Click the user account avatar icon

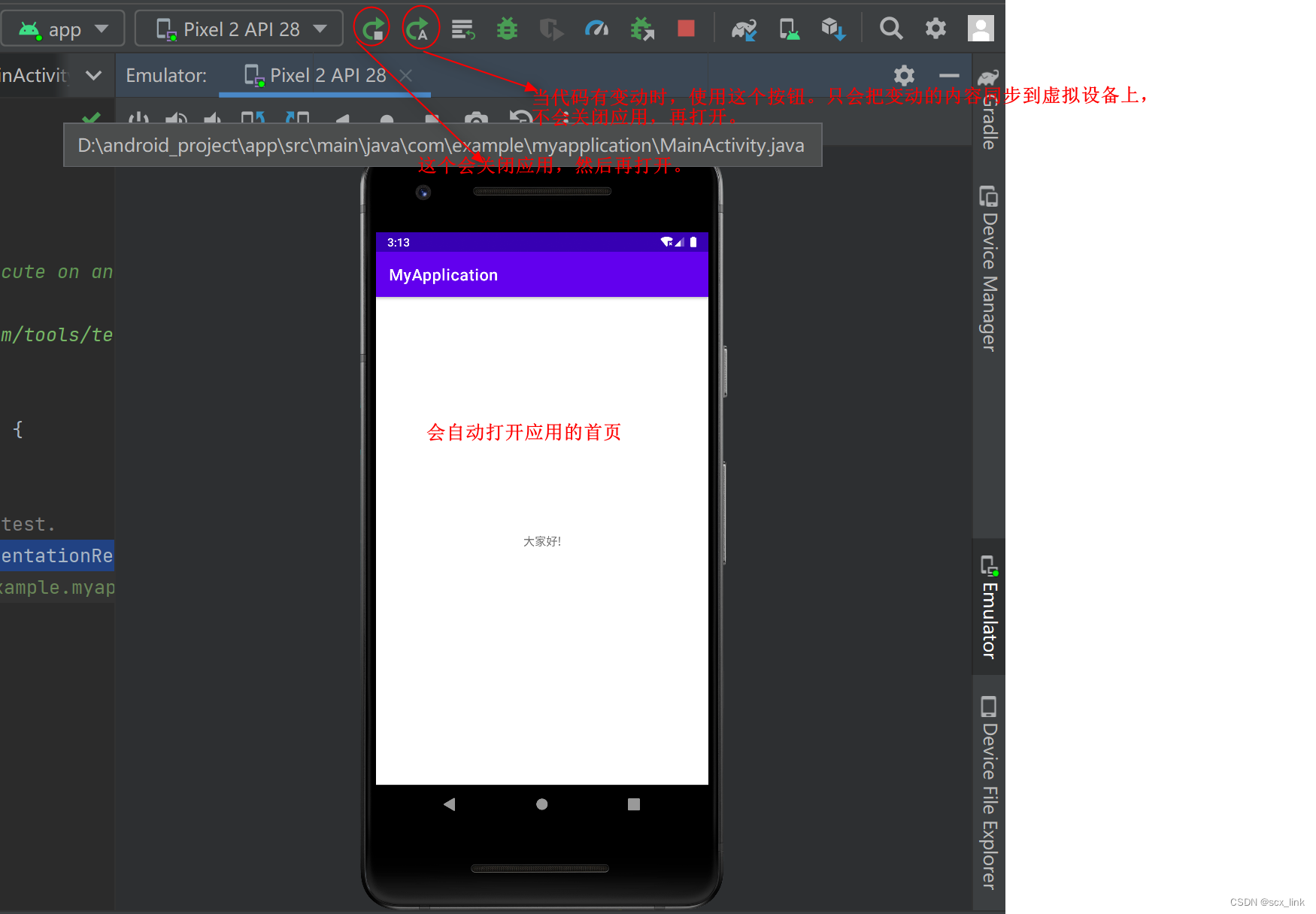click(981, 29)
